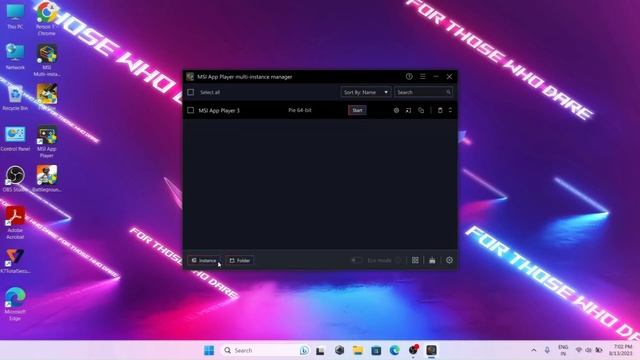
Task: Select the Microsoft Edge desktop shortcut
Action: tap(15, 304)
